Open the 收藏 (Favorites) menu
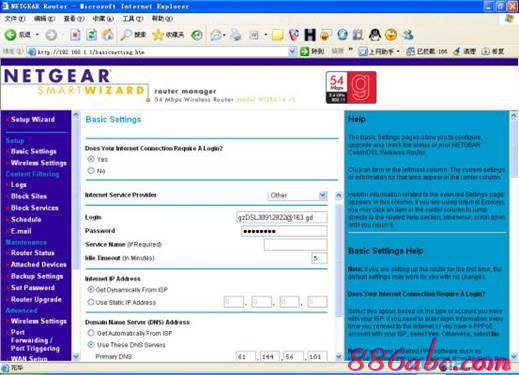This screenshot has width=519, height=375. pos(103,19)
